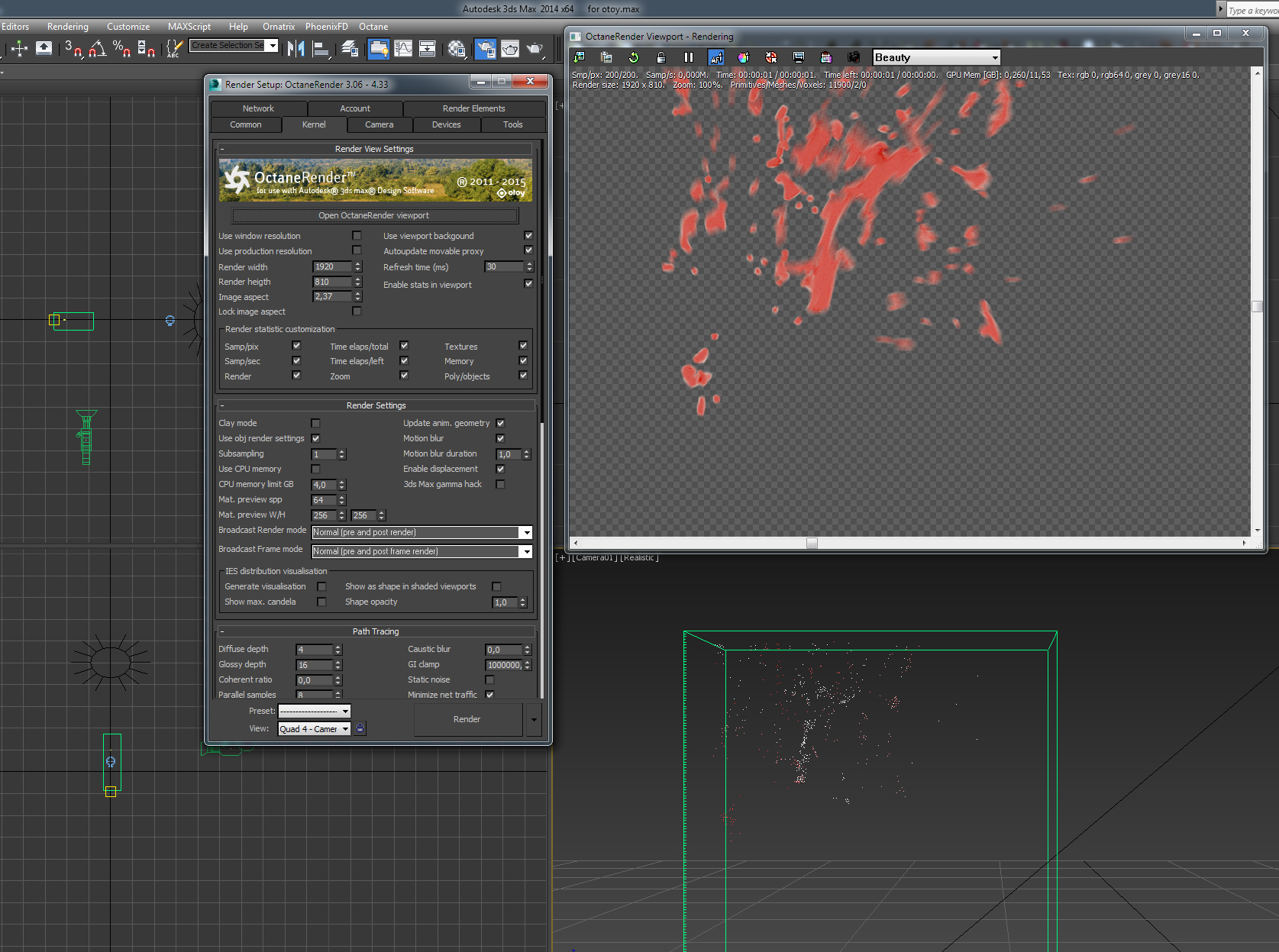Click the Mirror tool icon
The width and height of the screenshot is (1279, 952).
296,49
